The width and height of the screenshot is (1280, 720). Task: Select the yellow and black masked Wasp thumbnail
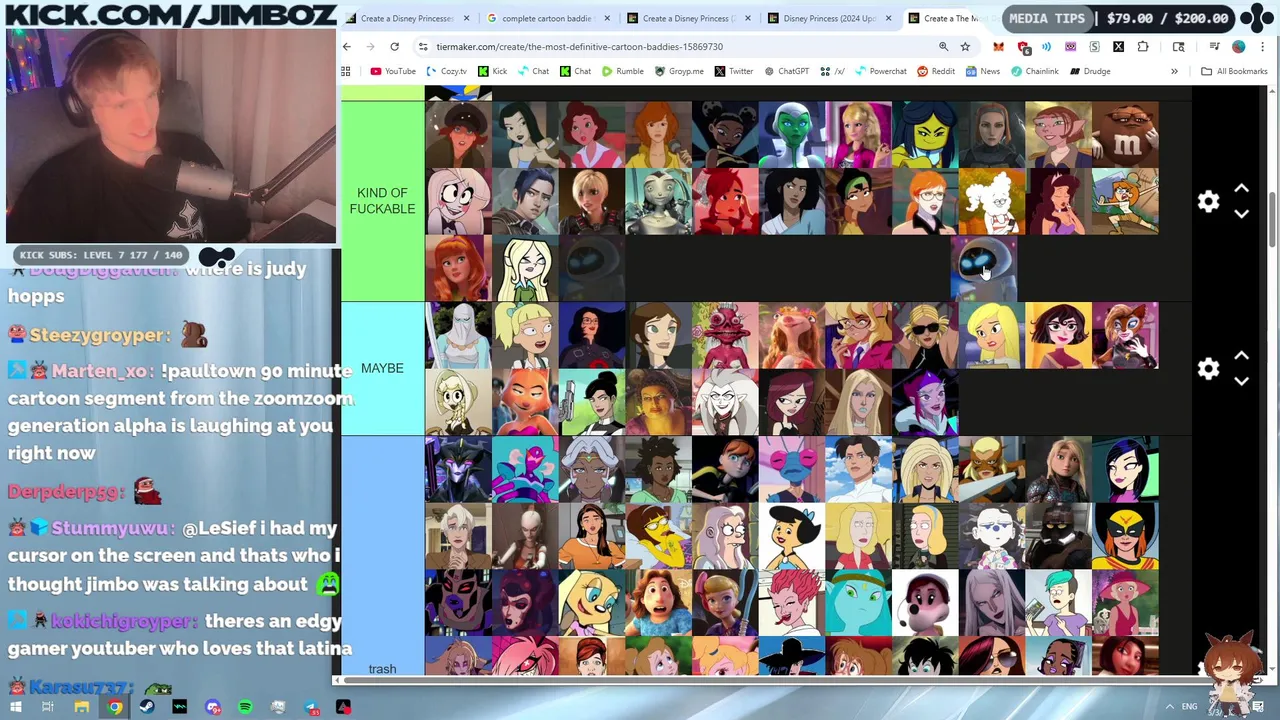click(1125, 535)
